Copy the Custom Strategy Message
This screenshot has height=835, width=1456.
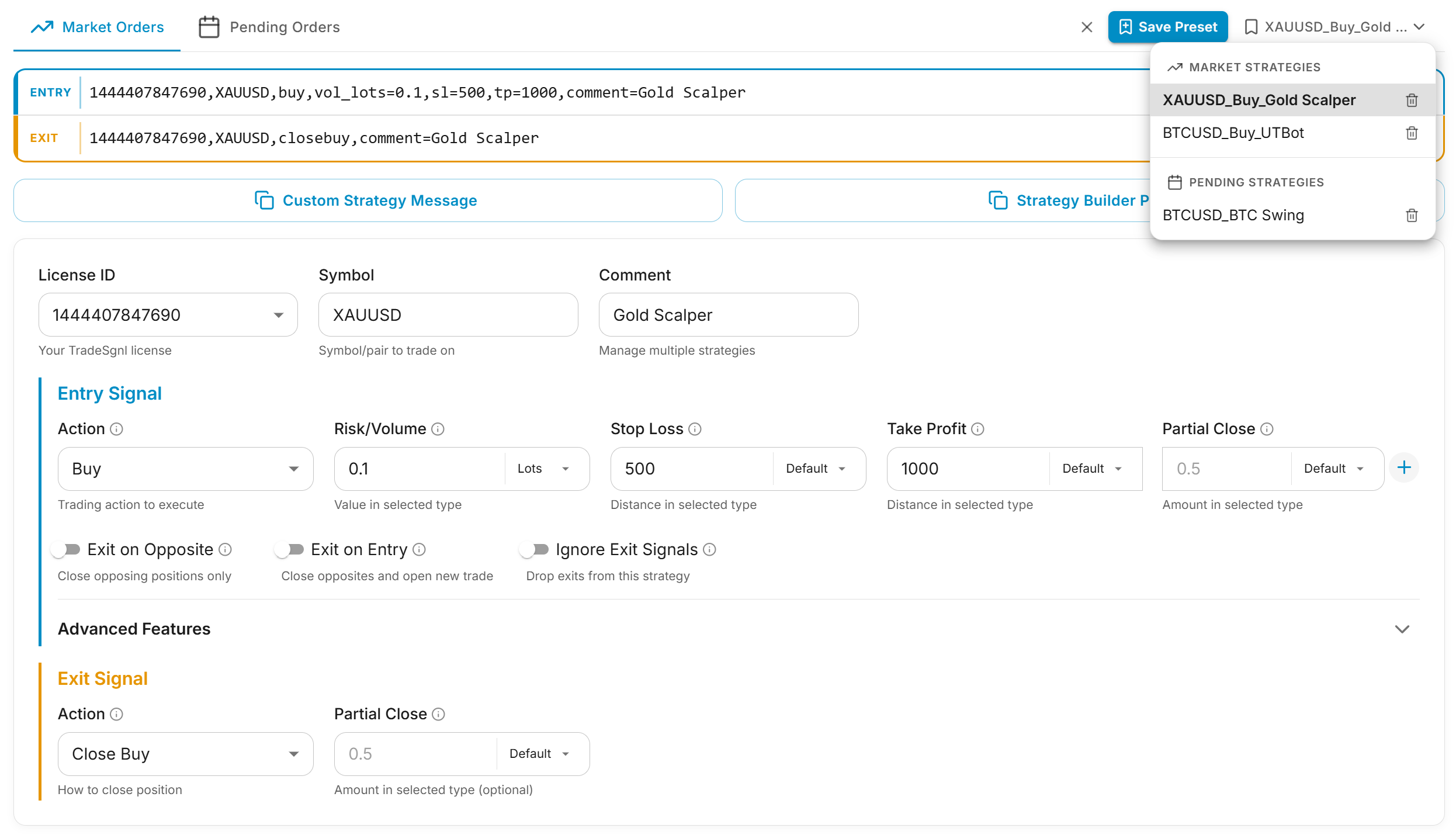368,200
